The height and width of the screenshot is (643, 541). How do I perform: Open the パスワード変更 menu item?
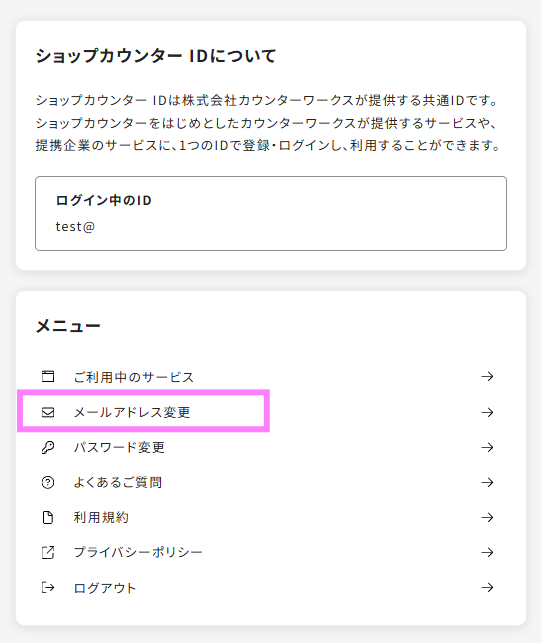click(x=271, y=447)
